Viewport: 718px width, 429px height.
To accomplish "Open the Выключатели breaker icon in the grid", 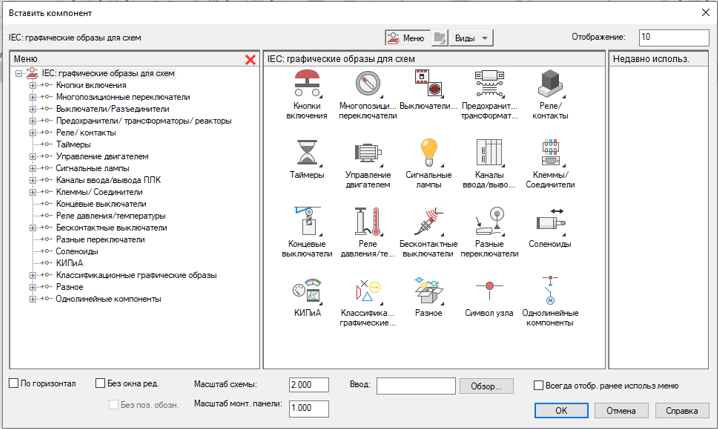I will tap(429, 84).
